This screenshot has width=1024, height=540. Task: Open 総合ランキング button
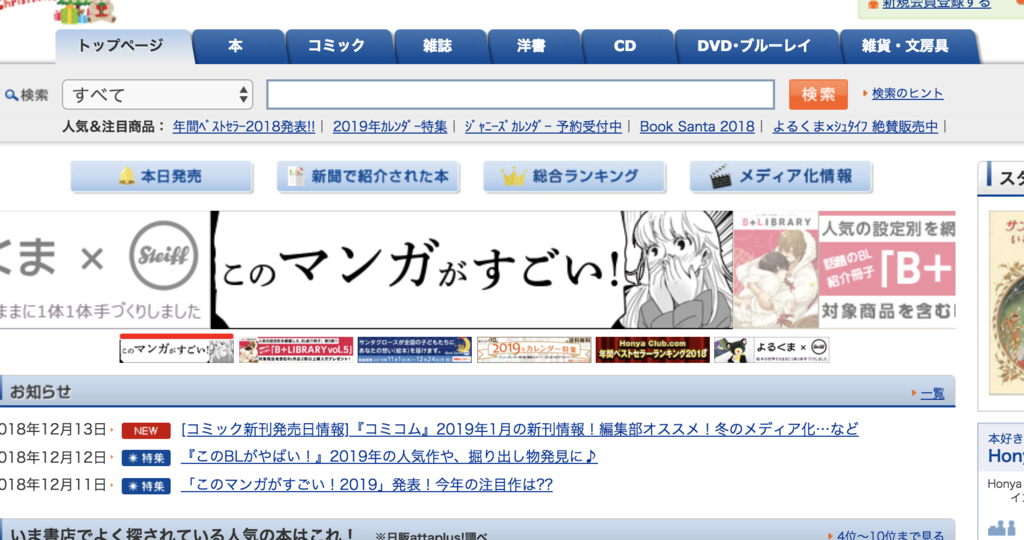(x=574, y=176)
